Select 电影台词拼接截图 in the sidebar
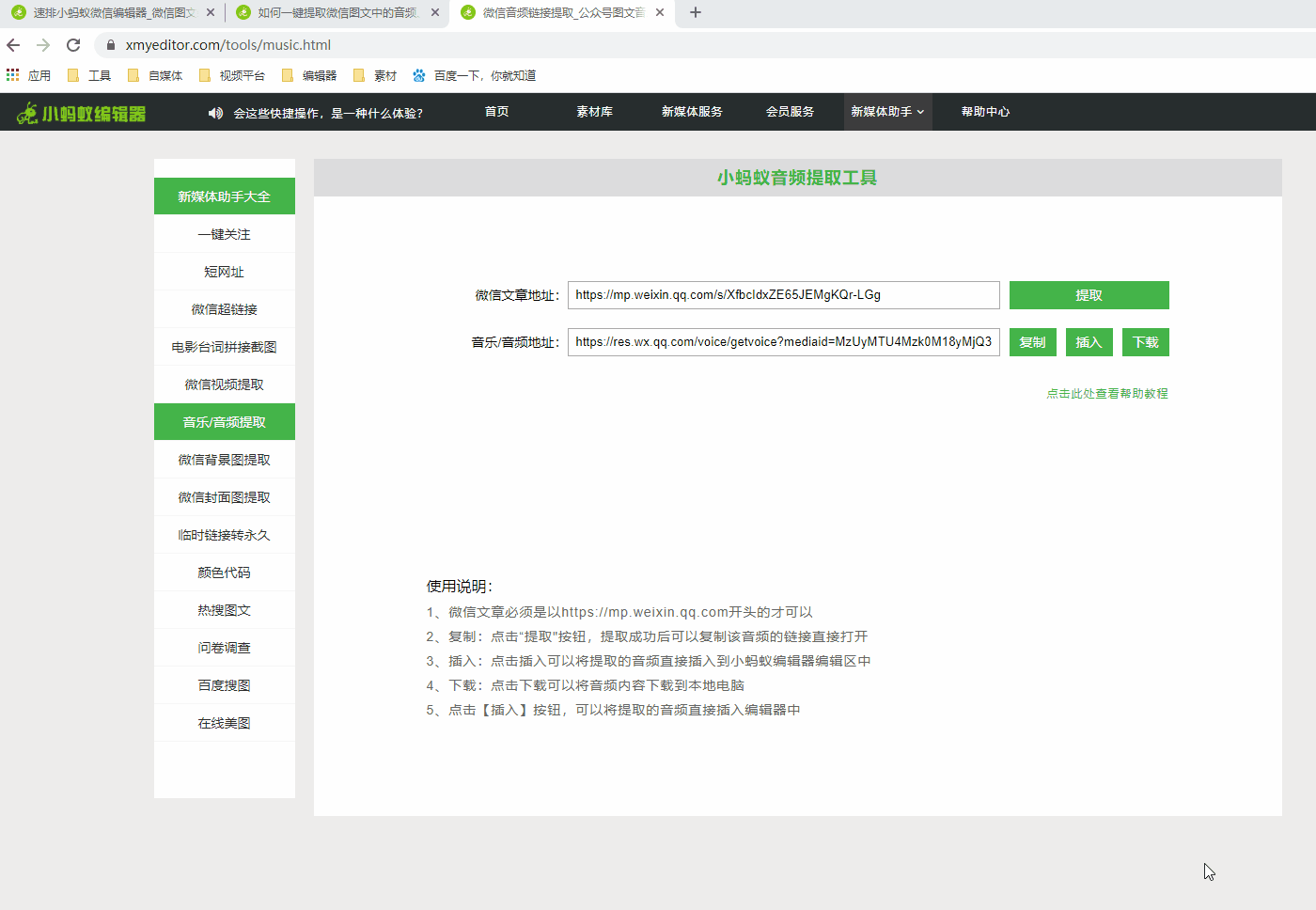 point(224,347)
